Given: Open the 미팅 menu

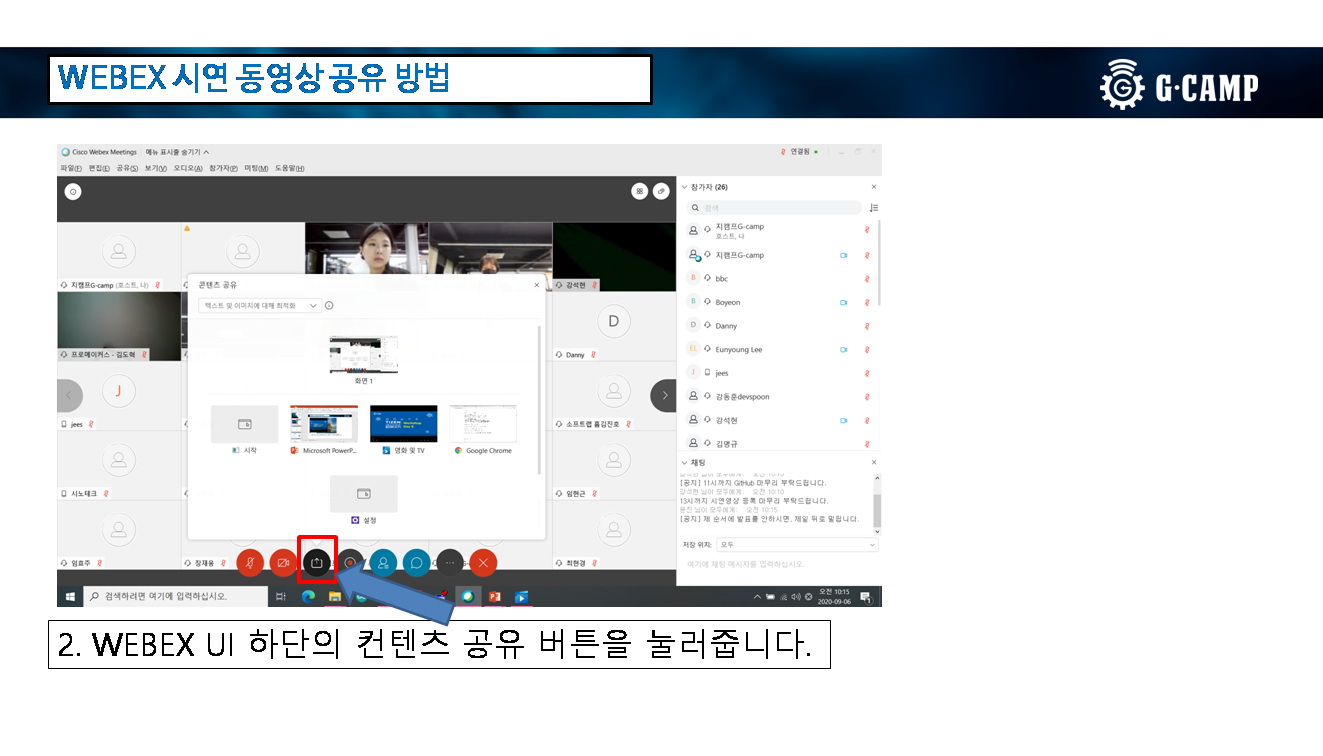Looking at the screenshot, I should tap(256, 168).
